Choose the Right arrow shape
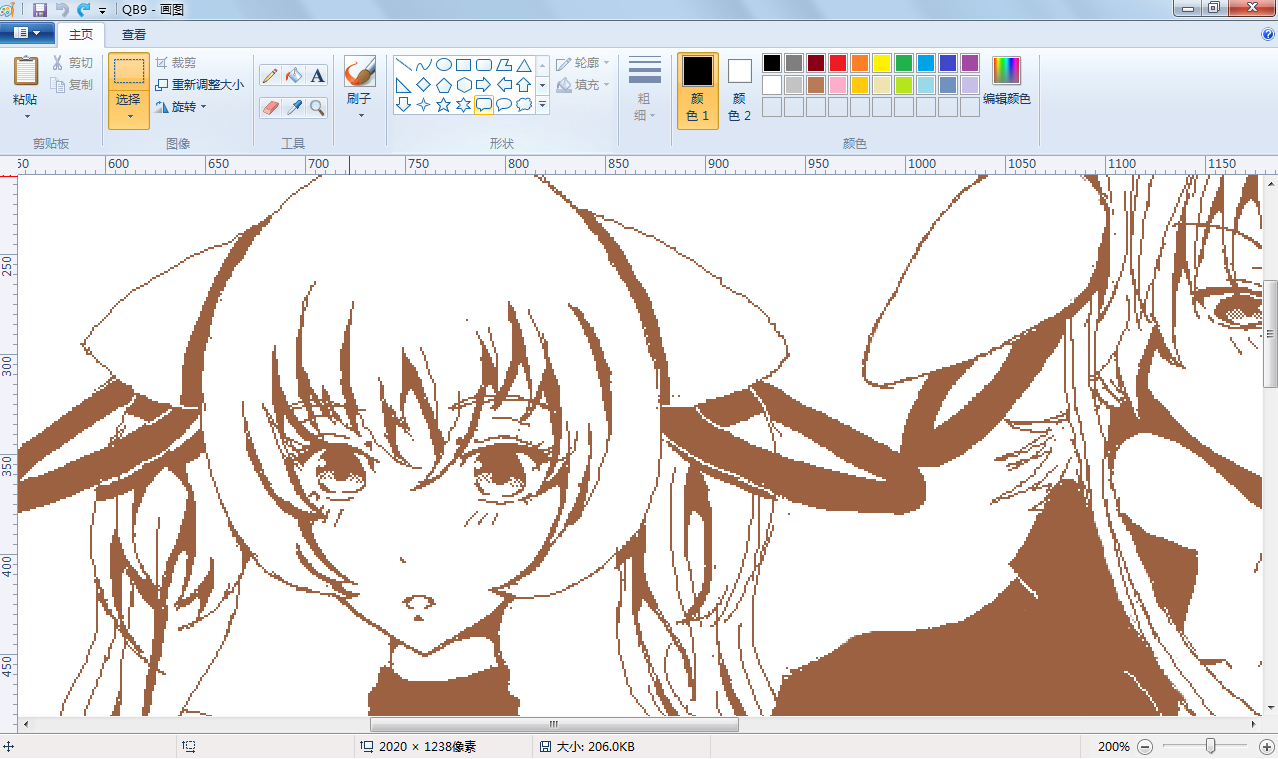Screen dimensions: 1278x759 (x=484, y=85)
